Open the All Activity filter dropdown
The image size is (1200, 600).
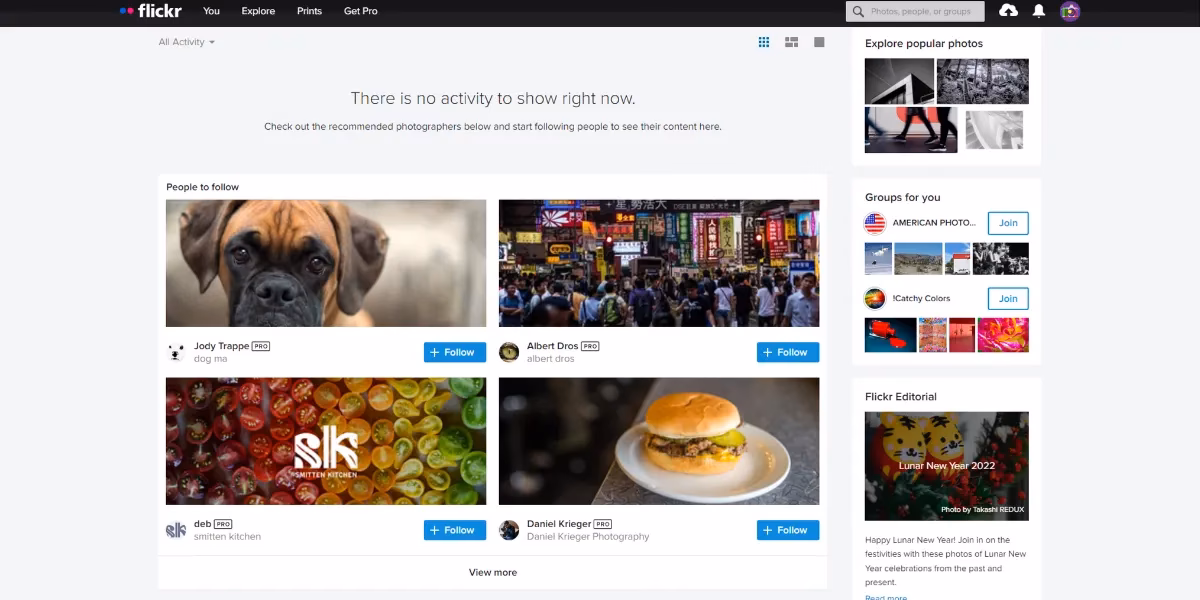185,42
